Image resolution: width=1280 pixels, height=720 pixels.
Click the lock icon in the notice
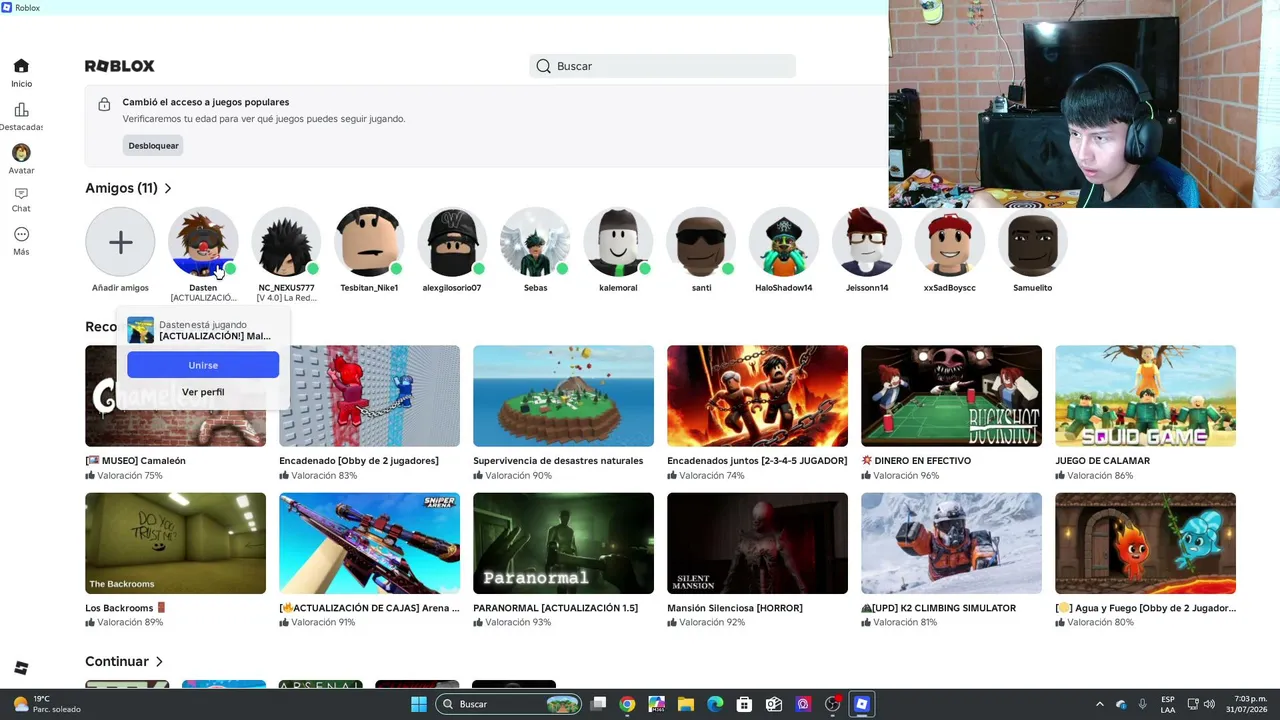tap(104, 104)
